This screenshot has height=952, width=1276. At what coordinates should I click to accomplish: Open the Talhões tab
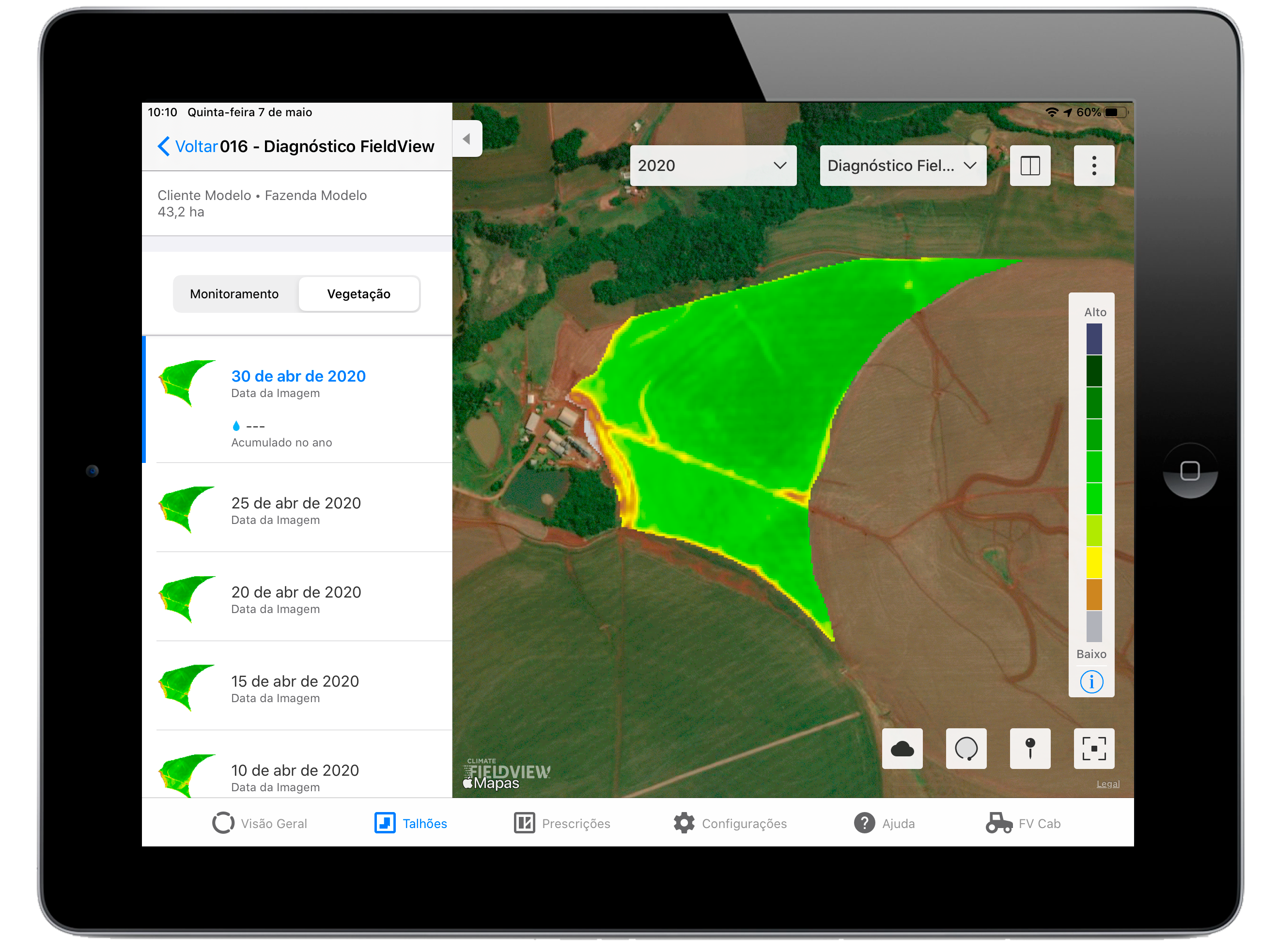point(410,824)
